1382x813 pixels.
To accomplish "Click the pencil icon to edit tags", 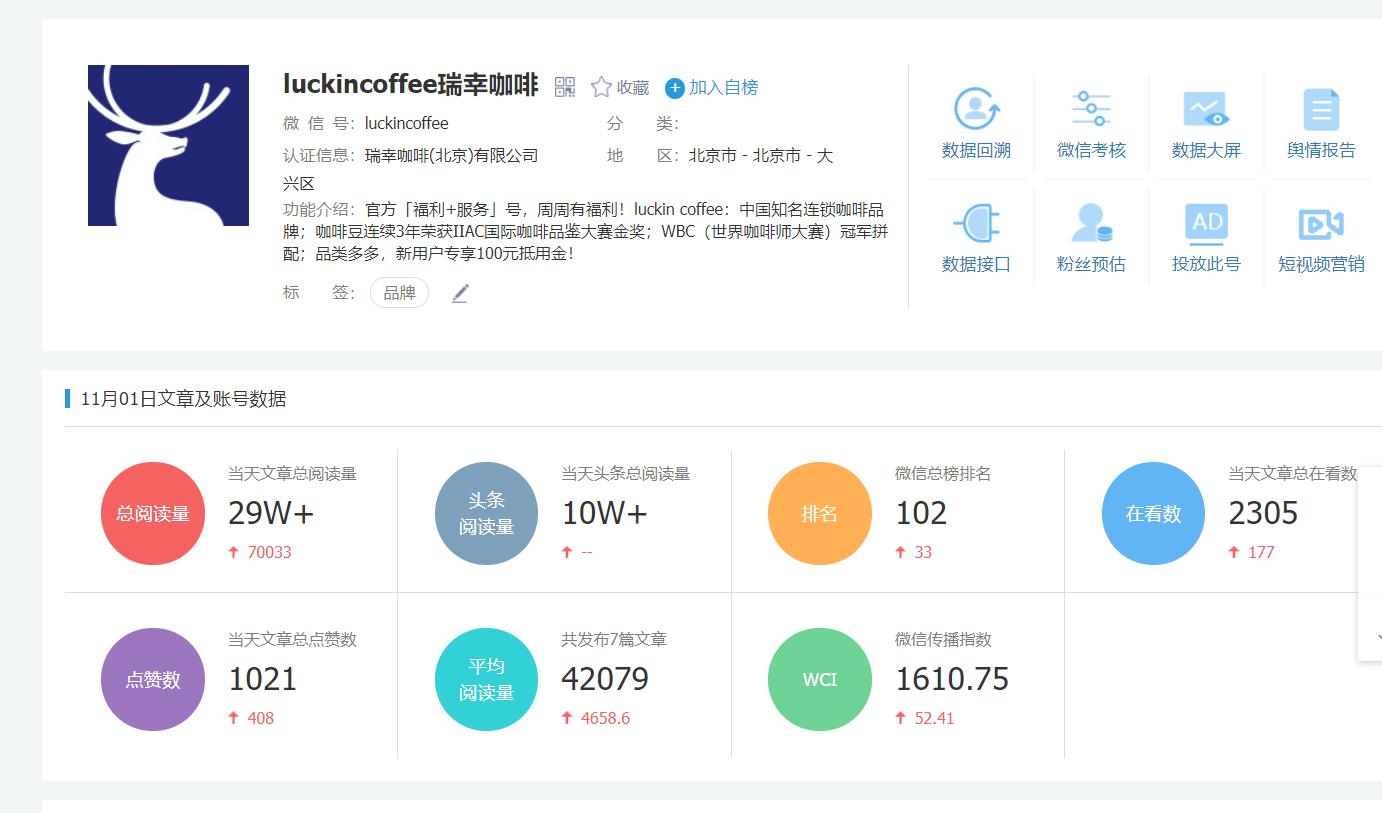I will pyautogui.click(x=459, y=293).
